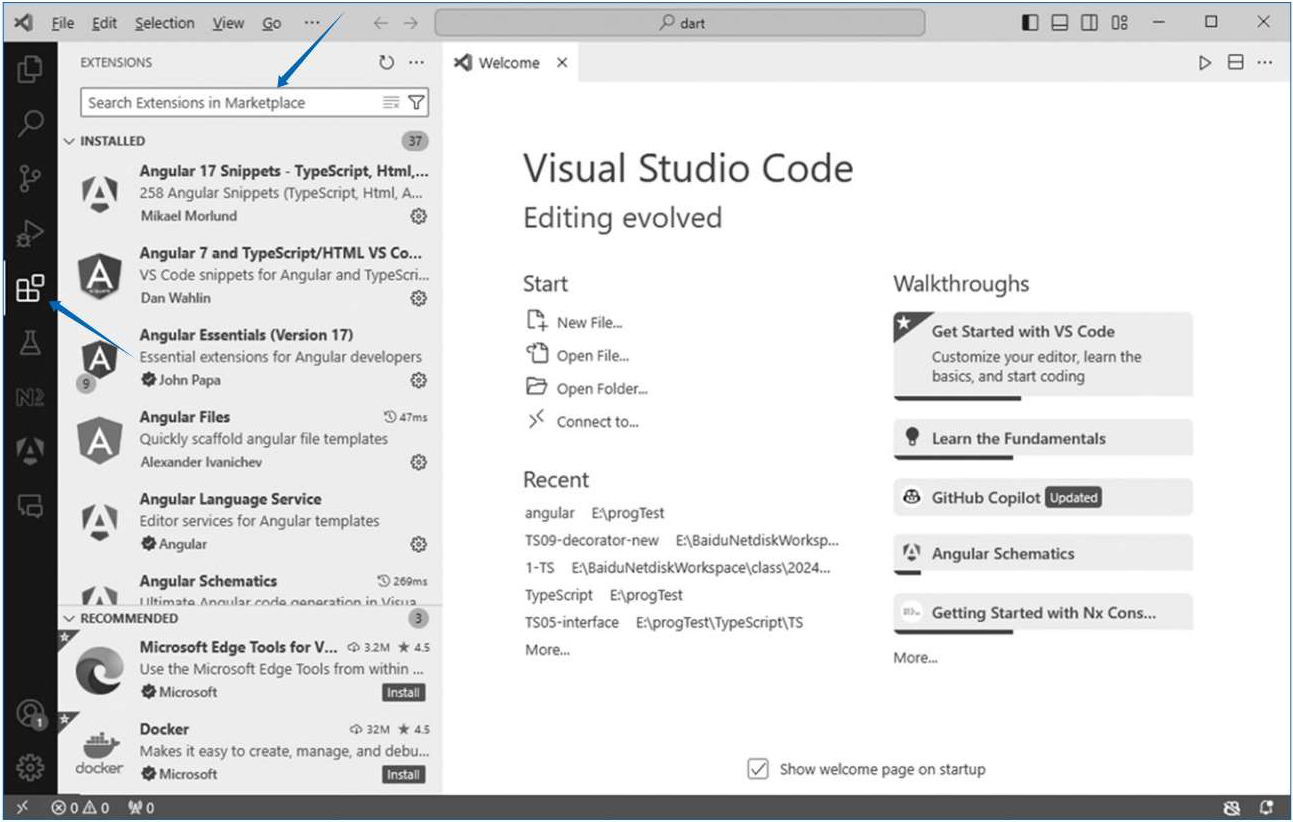Toggle the primary side bar layout button
1293x822 pixels.
[x=1030, y=22]
